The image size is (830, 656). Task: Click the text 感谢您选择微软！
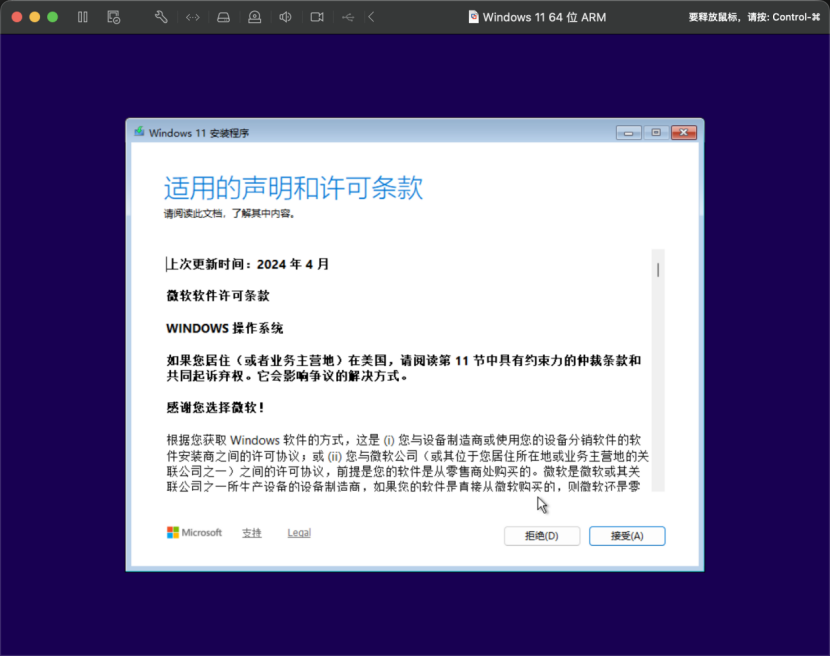pyautogui.click(x=215, y=408)
